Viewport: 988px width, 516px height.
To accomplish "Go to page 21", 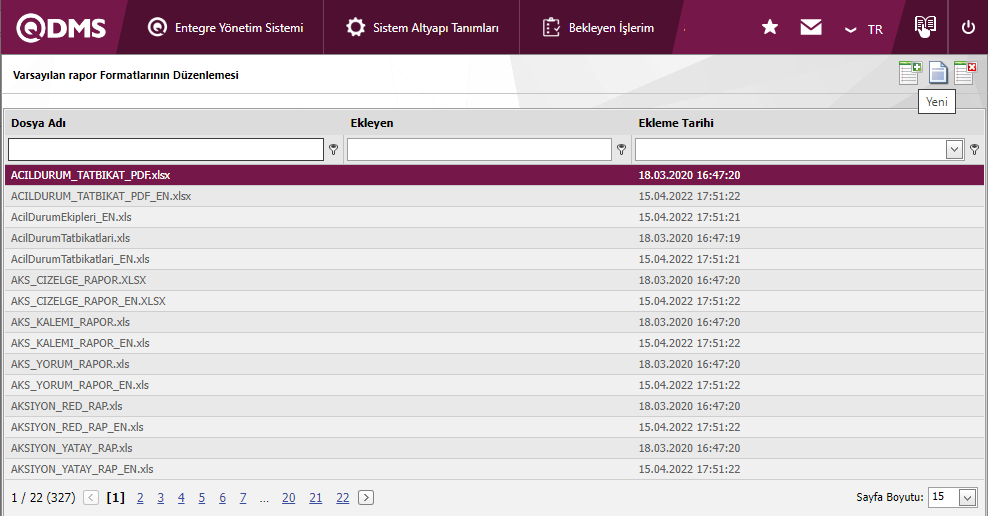I will point(316,498).
